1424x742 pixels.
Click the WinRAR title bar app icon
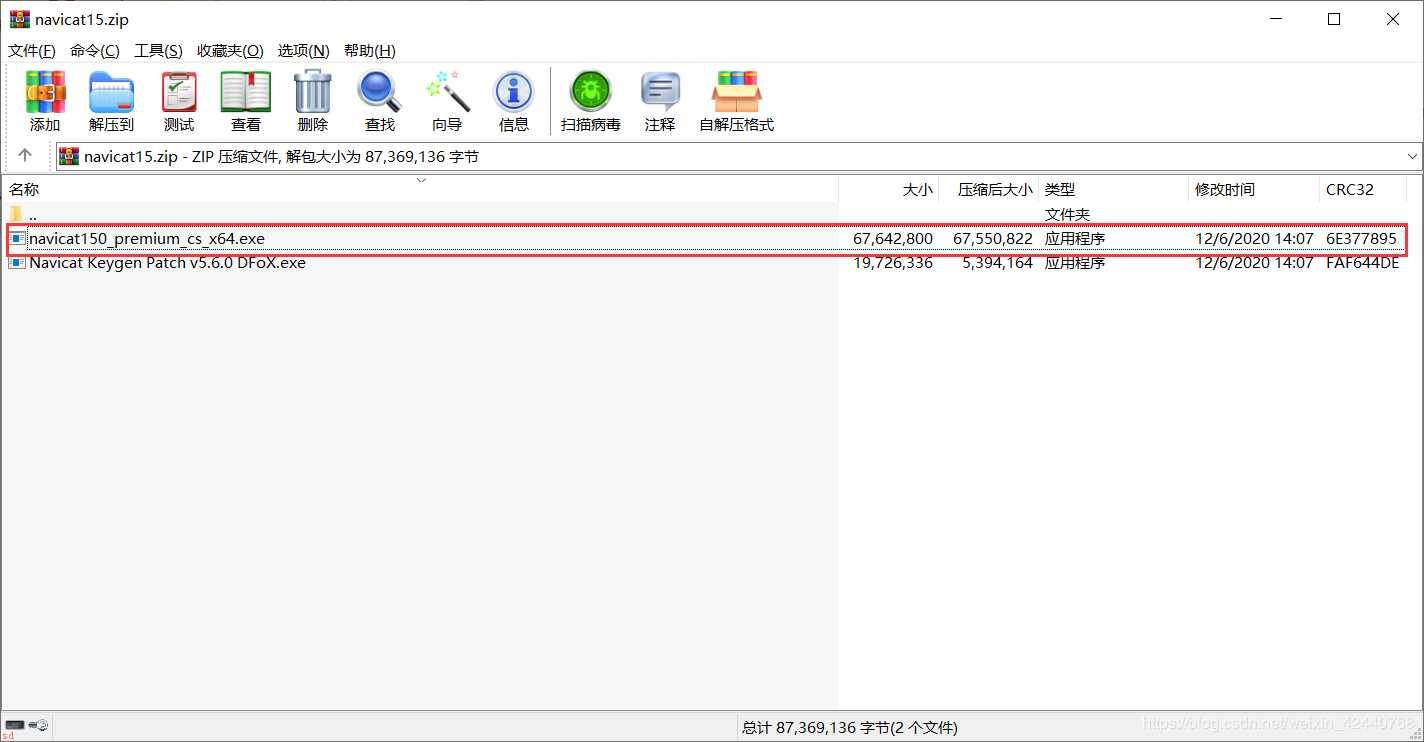coord(19,19)
